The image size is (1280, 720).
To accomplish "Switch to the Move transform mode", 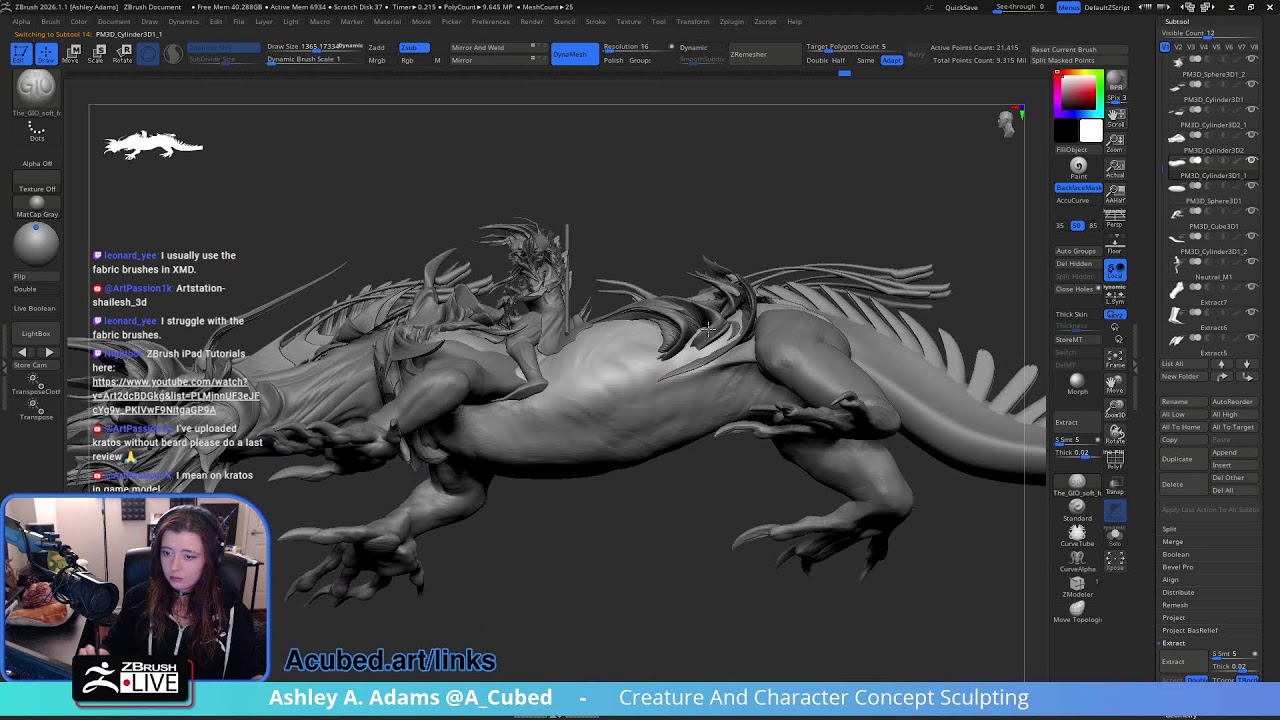I will [x=71, y=54].
